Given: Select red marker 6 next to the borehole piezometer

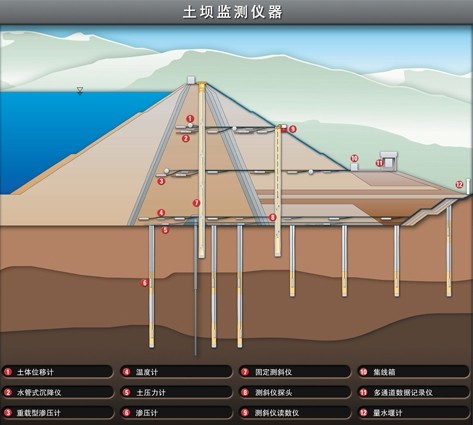Looking at the screenshot, I should point(144,283).
